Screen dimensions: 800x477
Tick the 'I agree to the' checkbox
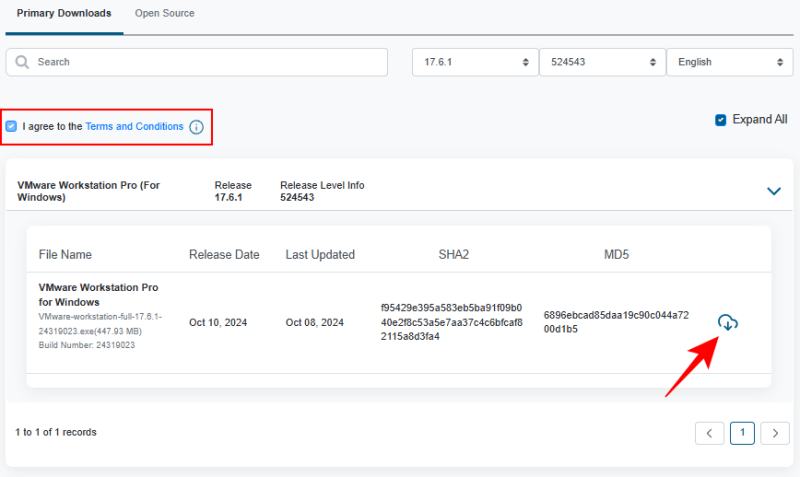pos(11,127)
